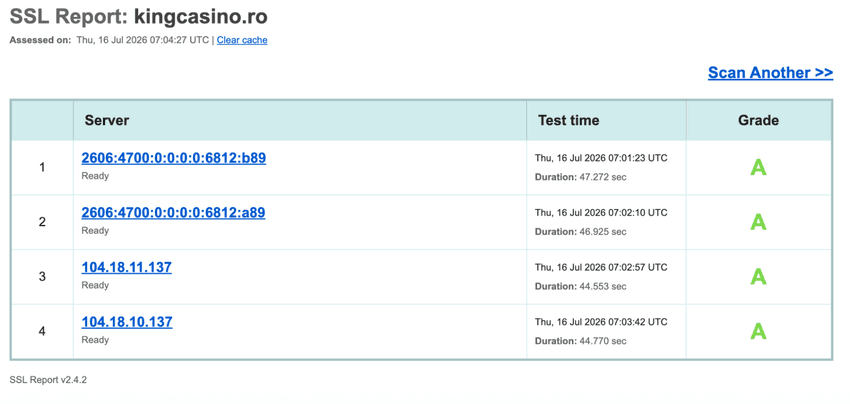Click test time 07:02:10 UTC
Viewport: 850px width, 404px height.
[x=601, y=213]
